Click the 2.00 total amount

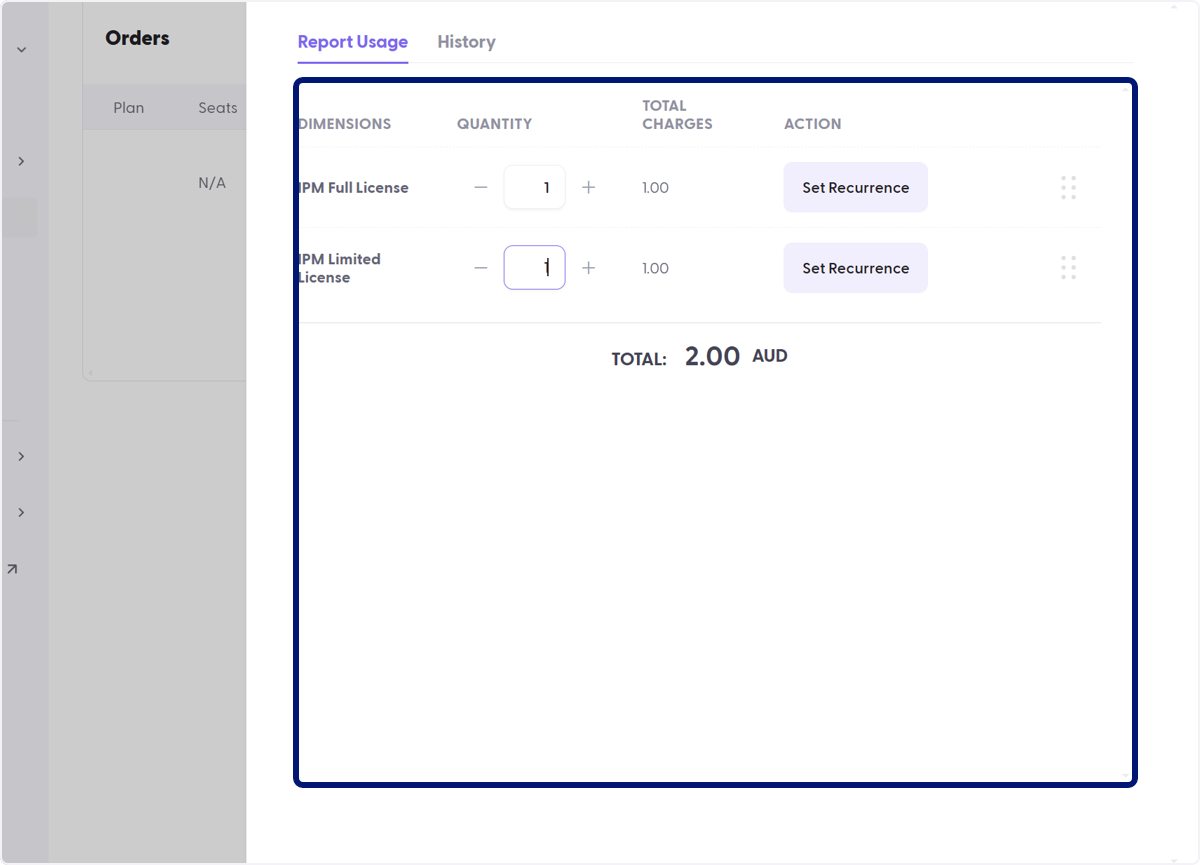coord(712,357)
